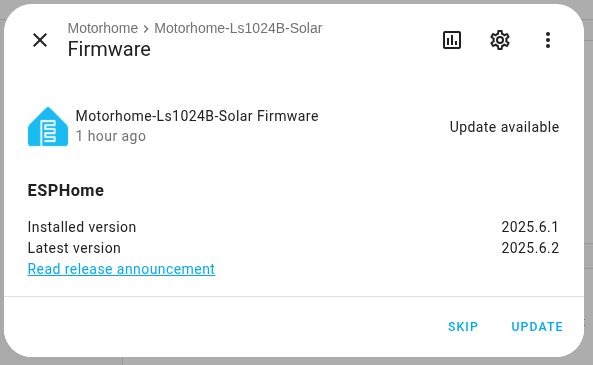This screenshot has width=593, height=365.
Task: Click the Motorhome breadcrumb
Action: coord(102,28)
